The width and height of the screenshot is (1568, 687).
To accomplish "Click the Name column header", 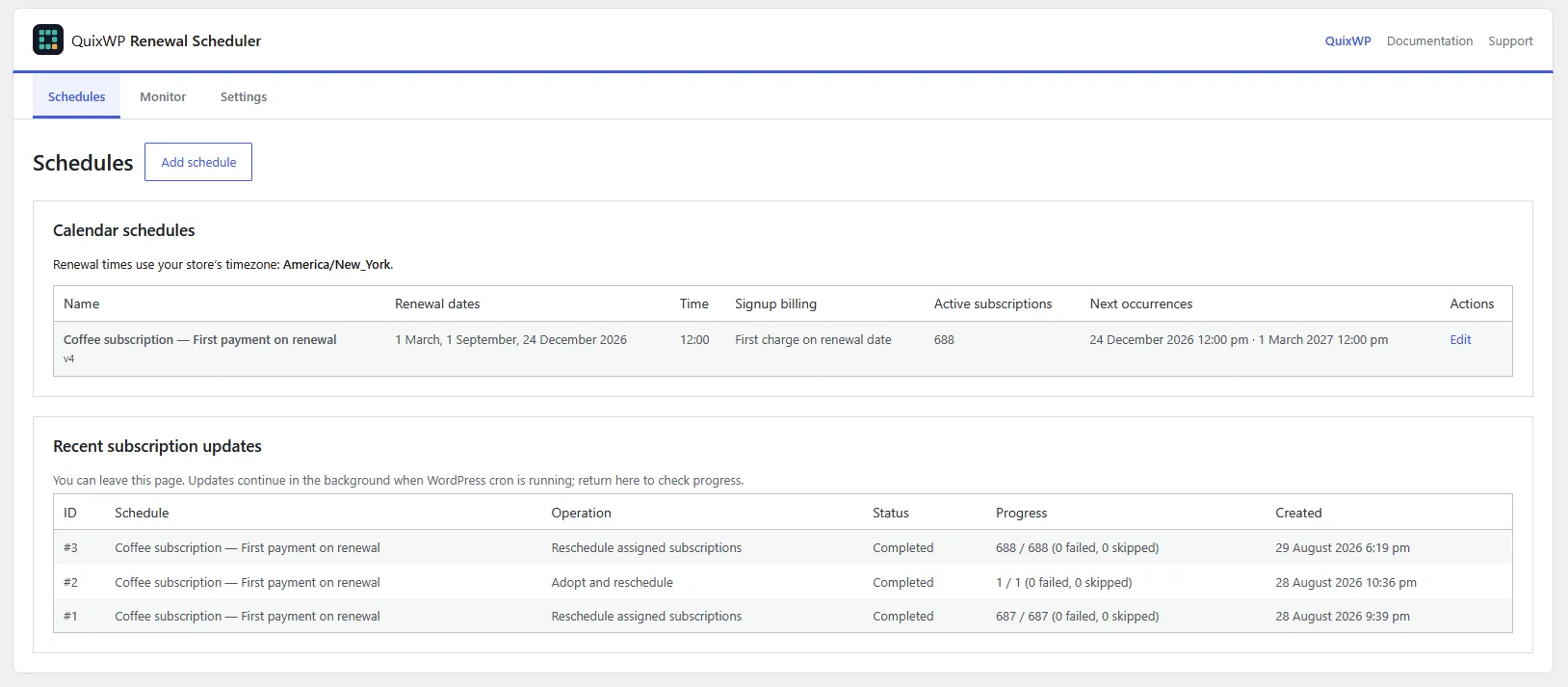I will tap(82, 304).
